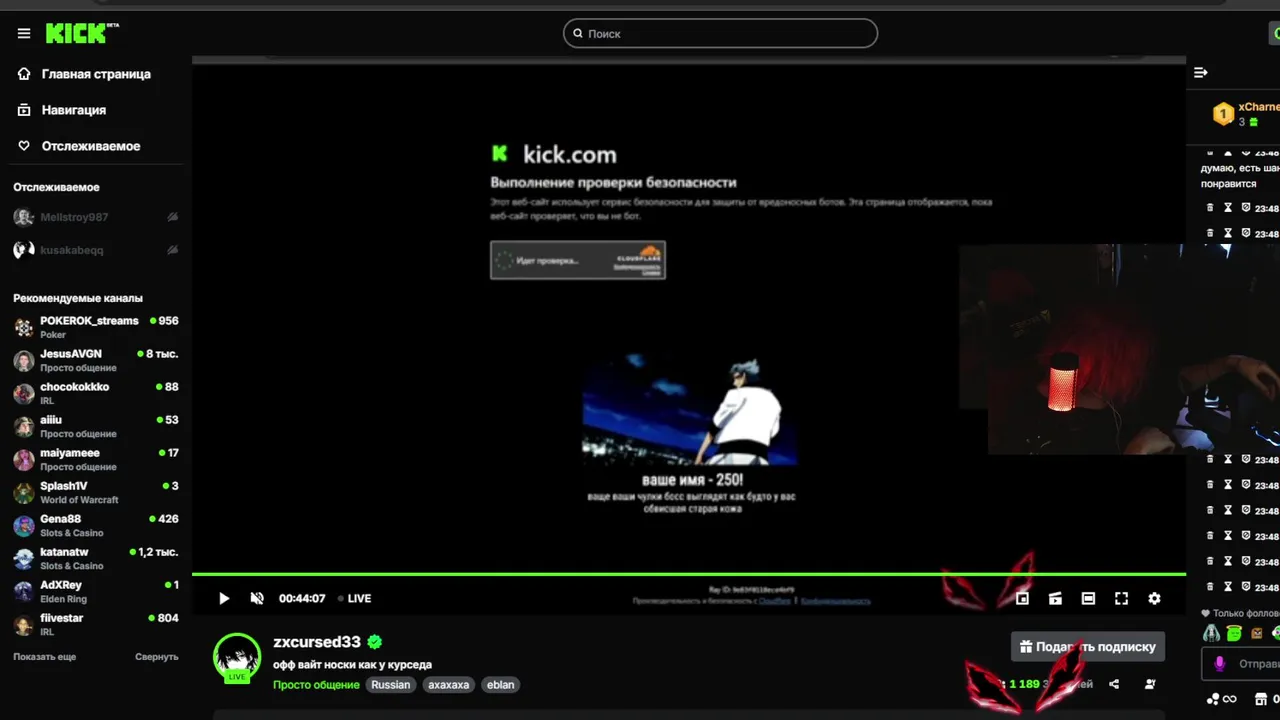Open chocokokkko channel row
The image size is (1280, 720).
tap(96, 393)
